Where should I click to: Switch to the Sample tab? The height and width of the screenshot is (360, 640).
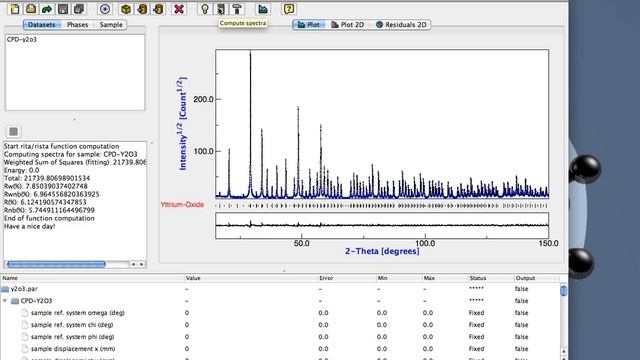pyautogui.click(x=111, y=24)
